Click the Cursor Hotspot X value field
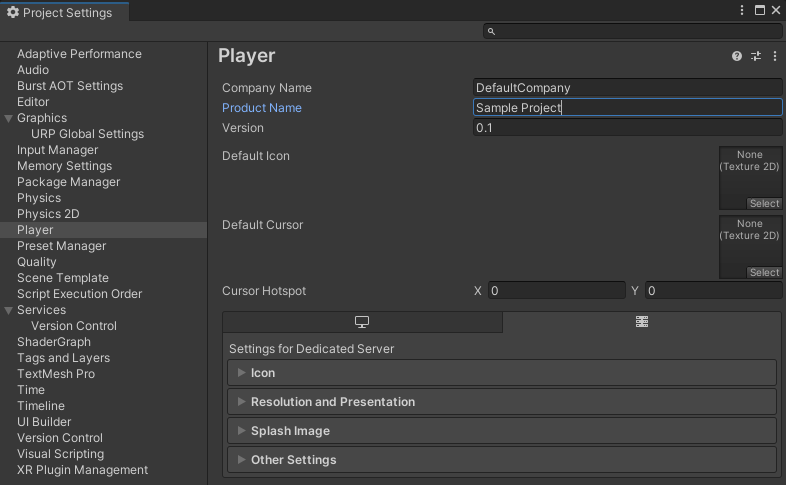Viewport: 786px width, 485px height. [556, 291]
